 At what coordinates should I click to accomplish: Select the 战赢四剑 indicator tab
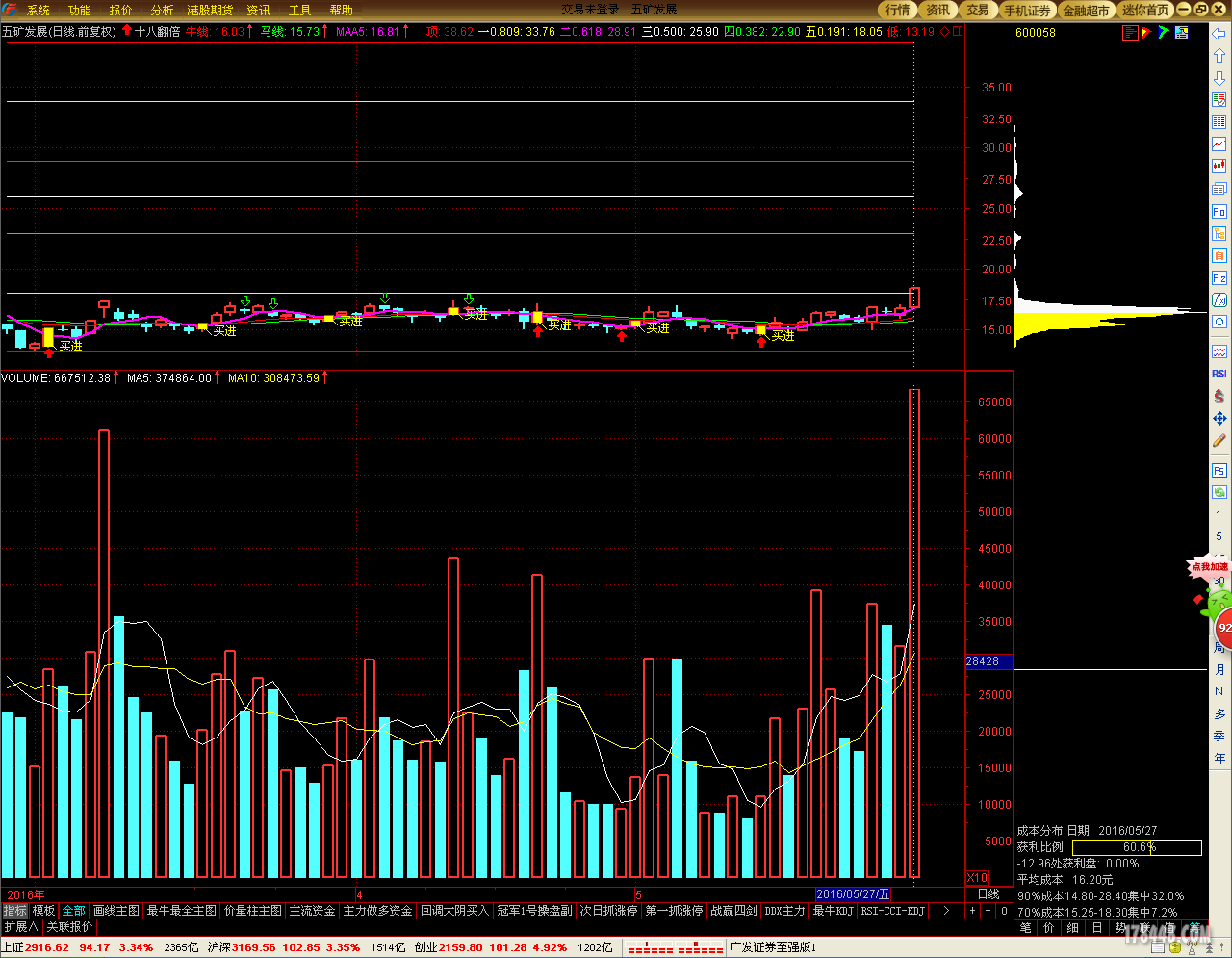click(734, 910)
